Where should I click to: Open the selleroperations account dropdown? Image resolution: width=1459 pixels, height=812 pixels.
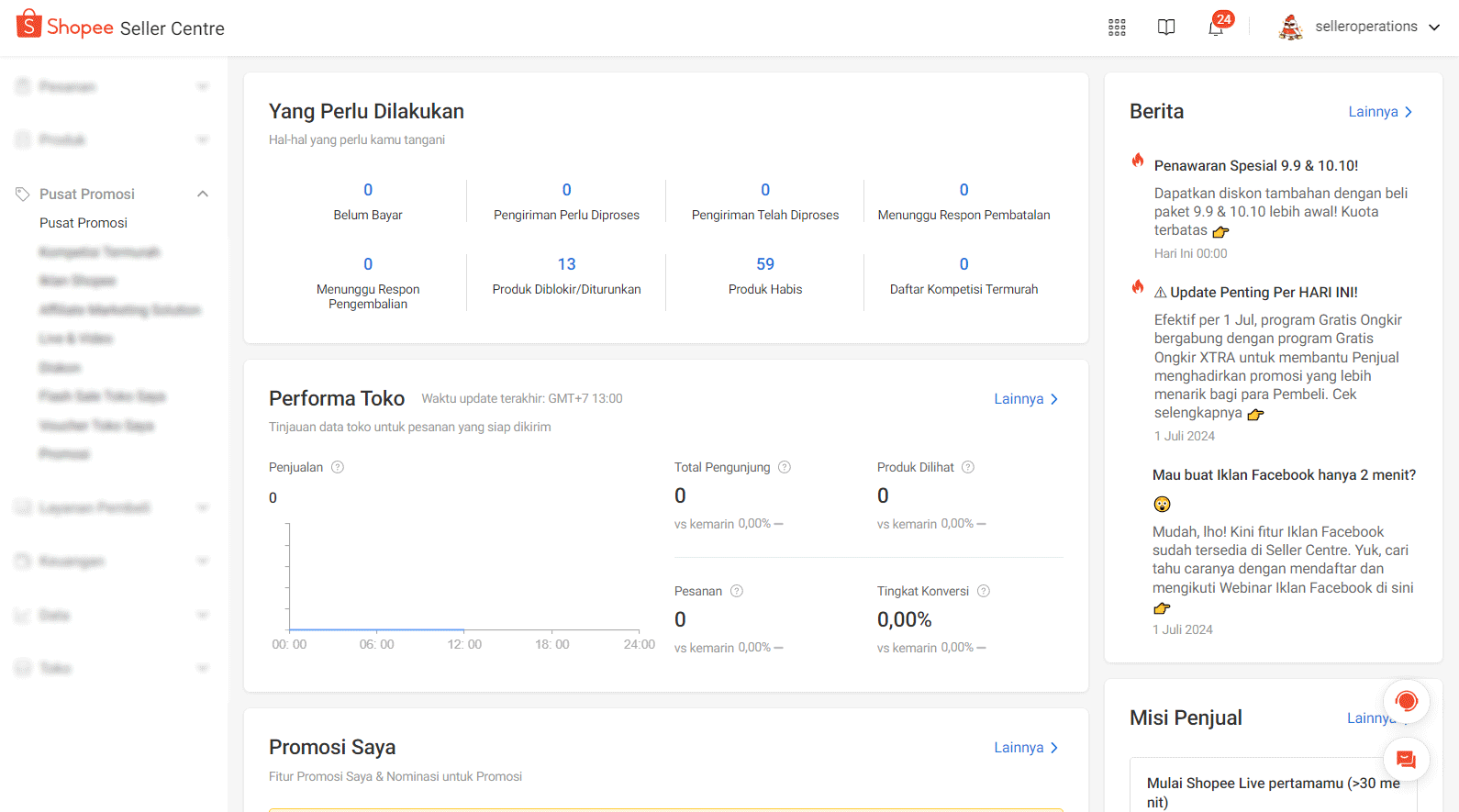(x=1359, y=28)
